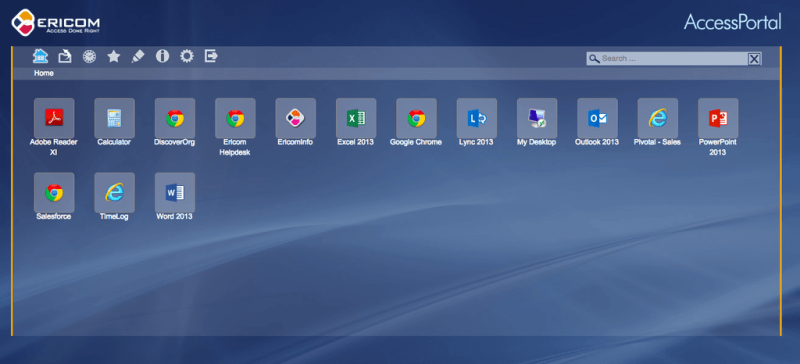The image size is (800, 364).
Task: Click the "Adobe Reader XI" label
Action: [54, 147]
